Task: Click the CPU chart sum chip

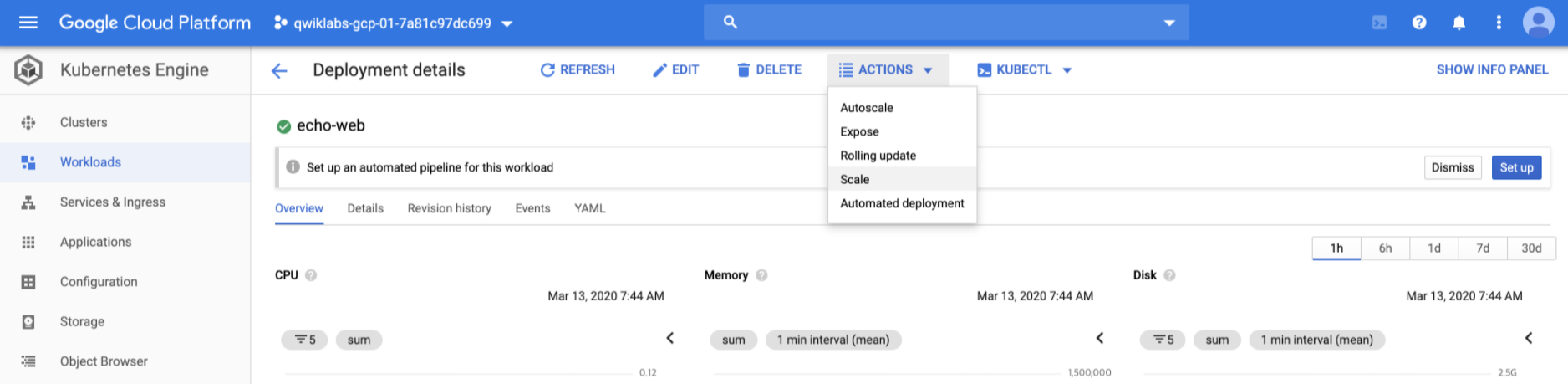Action: tap(359, 340)
